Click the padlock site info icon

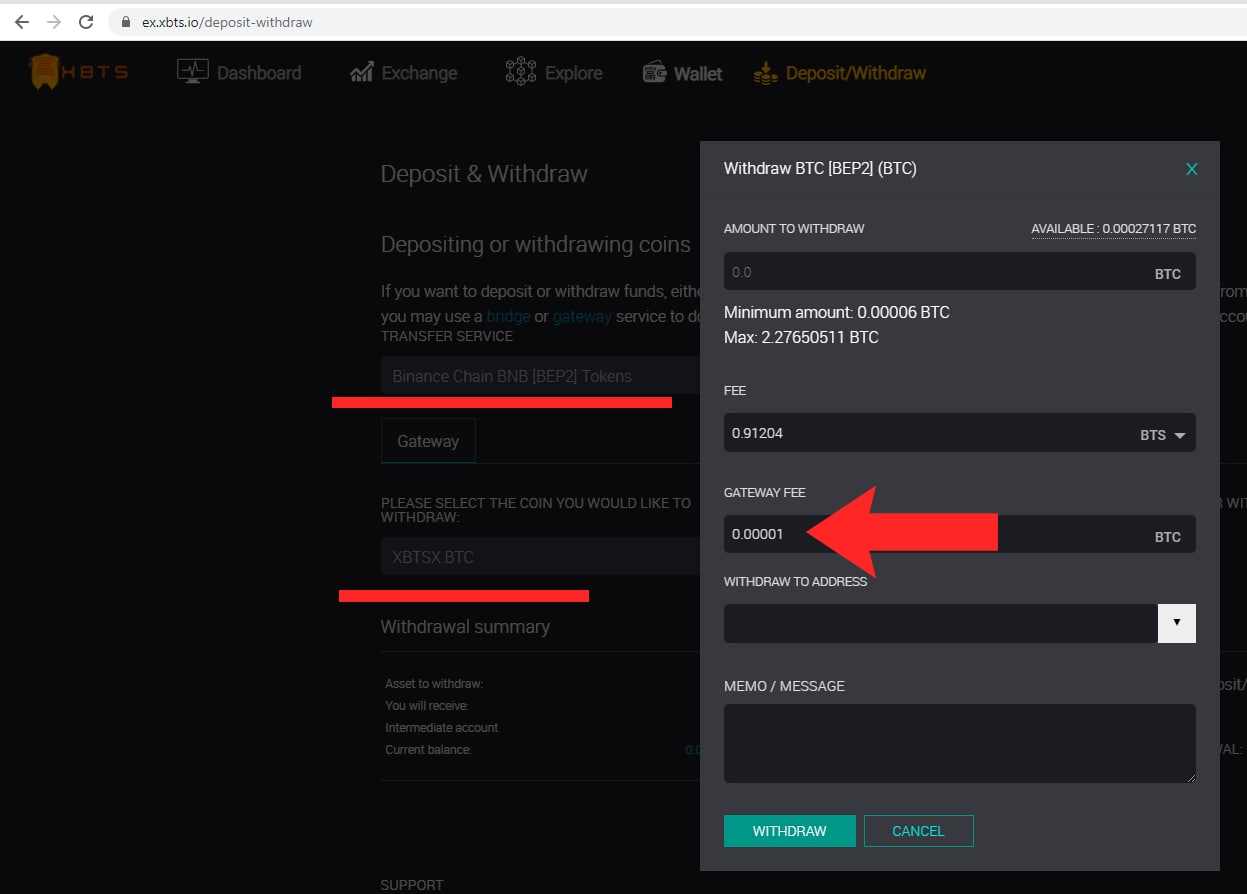(x=125, y=22)
